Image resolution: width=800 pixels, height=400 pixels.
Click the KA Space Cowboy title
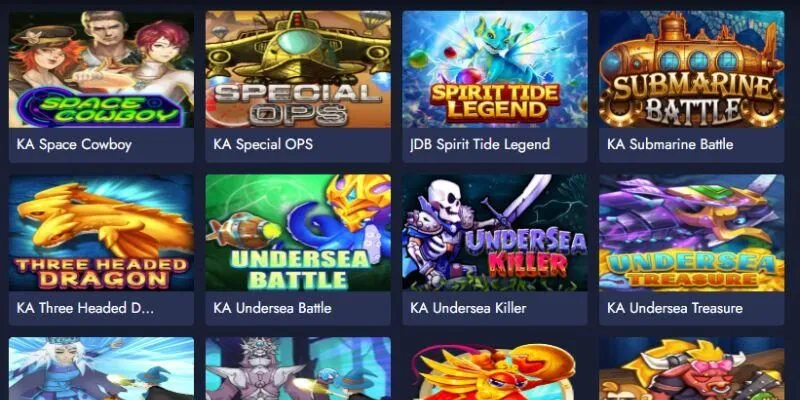click(x=74, y=145)
